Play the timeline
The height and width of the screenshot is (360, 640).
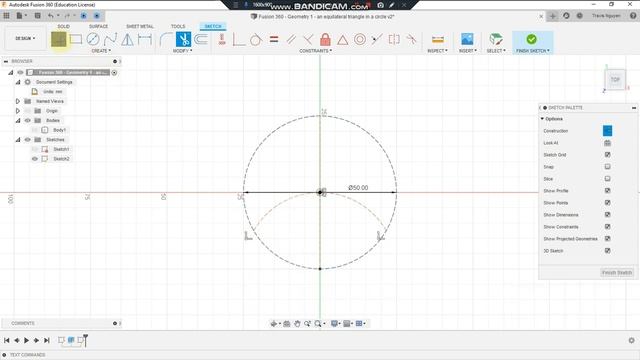(x=27, y=340)
